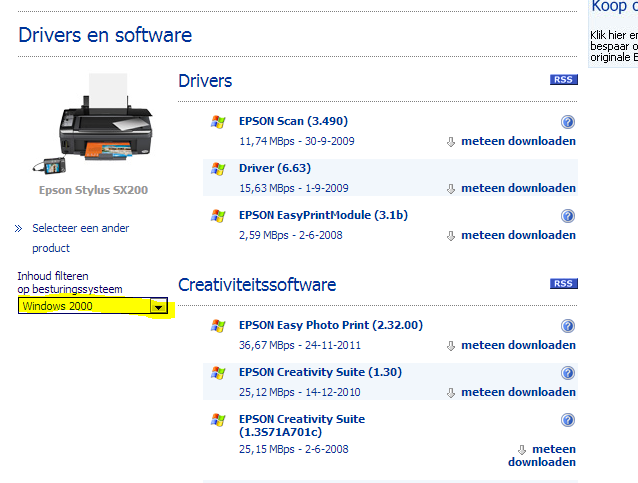This screenshot has width=638, height=483.
Task: Click the 'Inhoud filteren op besturingssysteem' label
Action: point(70,282)
